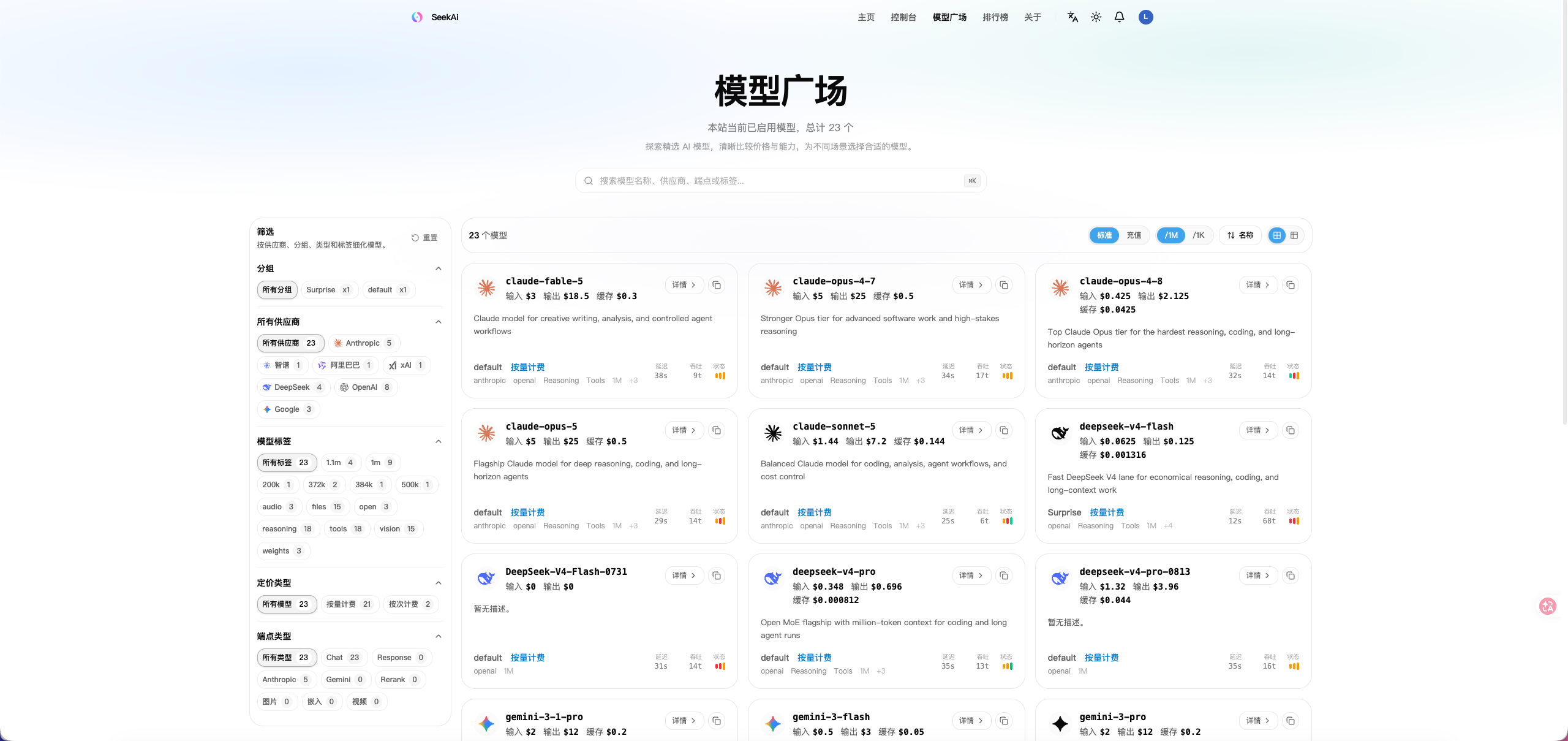Select the 所有分组 group chip
This screenshot has height=741, width=1568.
point(277,290)
